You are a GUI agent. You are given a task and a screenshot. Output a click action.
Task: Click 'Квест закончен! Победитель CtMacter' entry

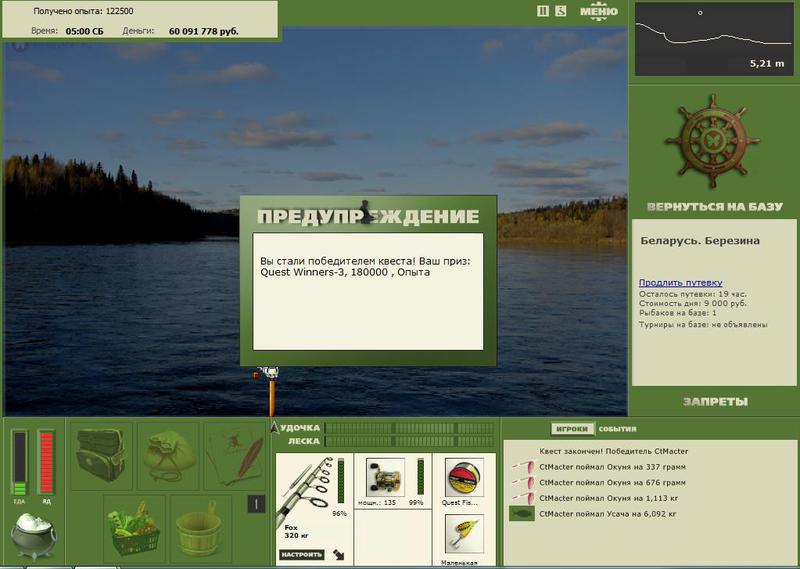pos(613,451)
